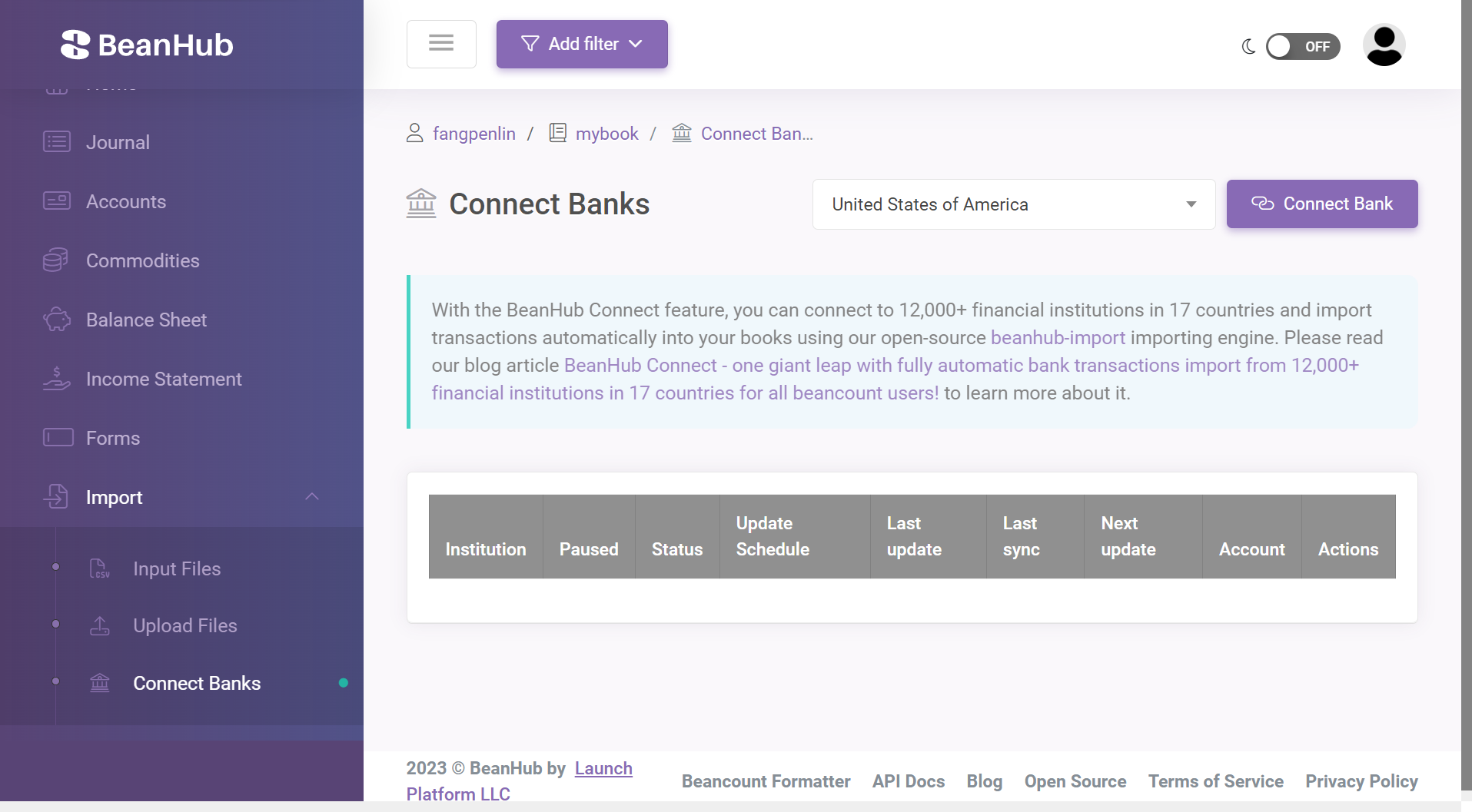Click the breadcrumb user icon
Image resolution: width=1472 pixels, height=812 pixels.
coord(414,133)
